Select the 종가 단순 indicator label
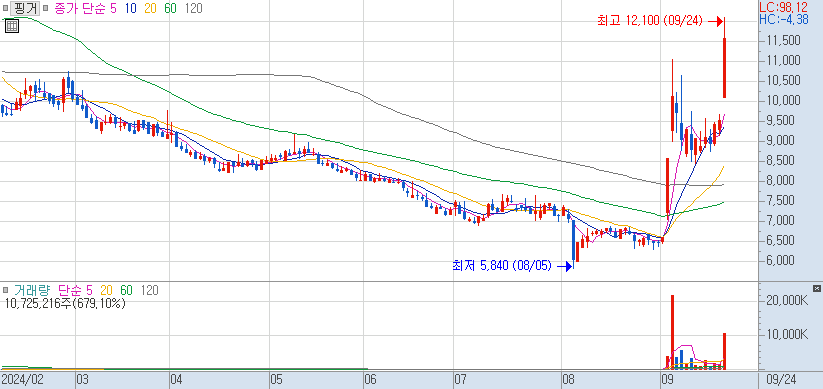Viewport: 823px width, 389px height. click(79, 8)
